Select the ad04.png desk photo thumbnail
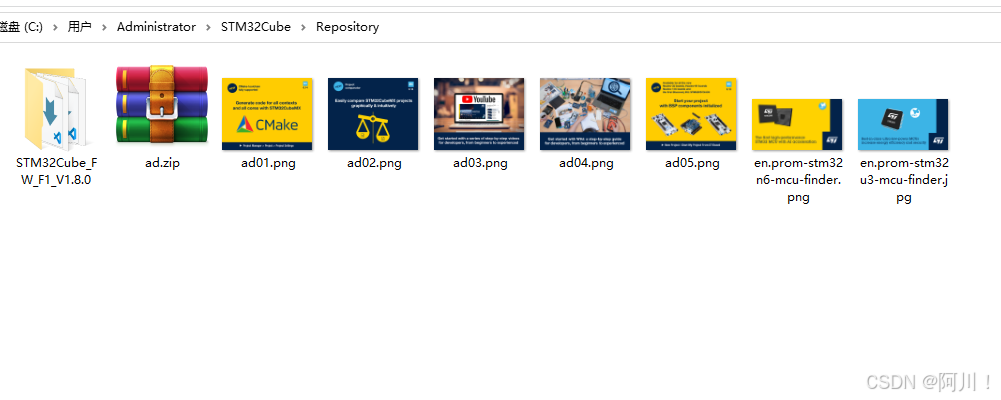The width and height of the screenshot is (1001, 400). coord(585,114)
